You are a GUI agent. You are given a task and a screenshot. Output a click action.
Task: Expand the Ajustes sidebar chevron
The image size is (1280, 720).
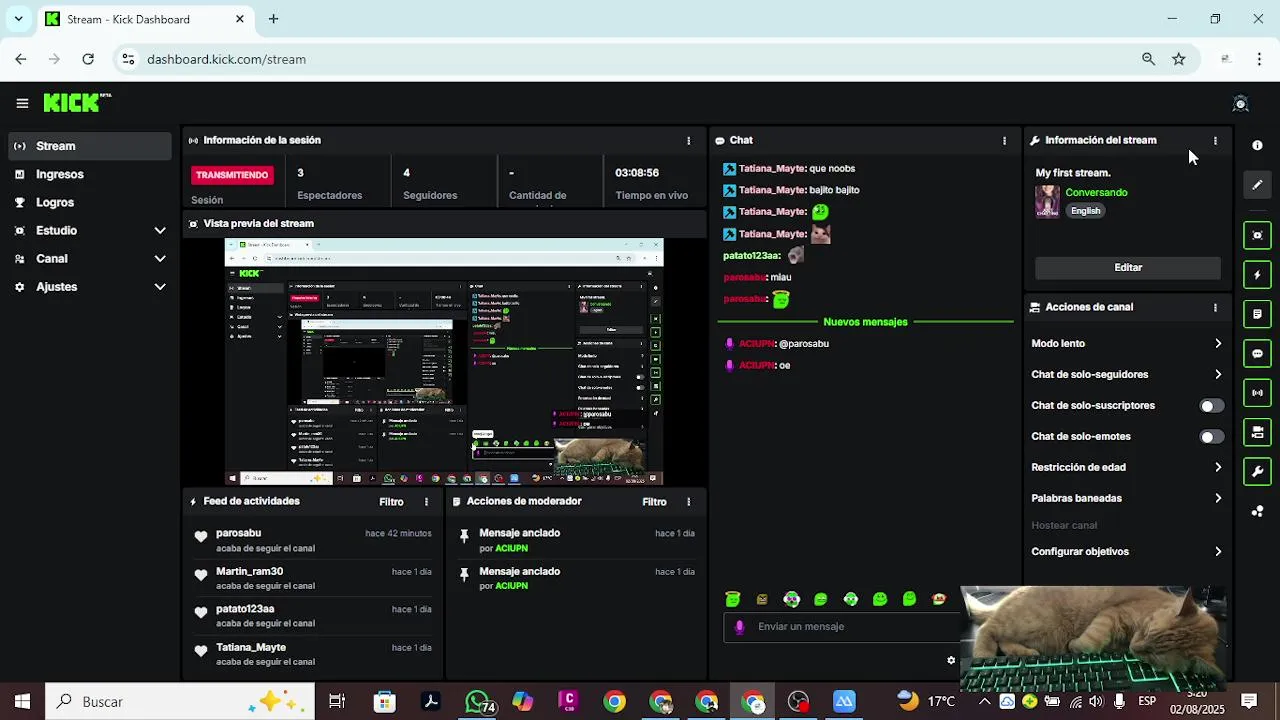tap(160, 287)
